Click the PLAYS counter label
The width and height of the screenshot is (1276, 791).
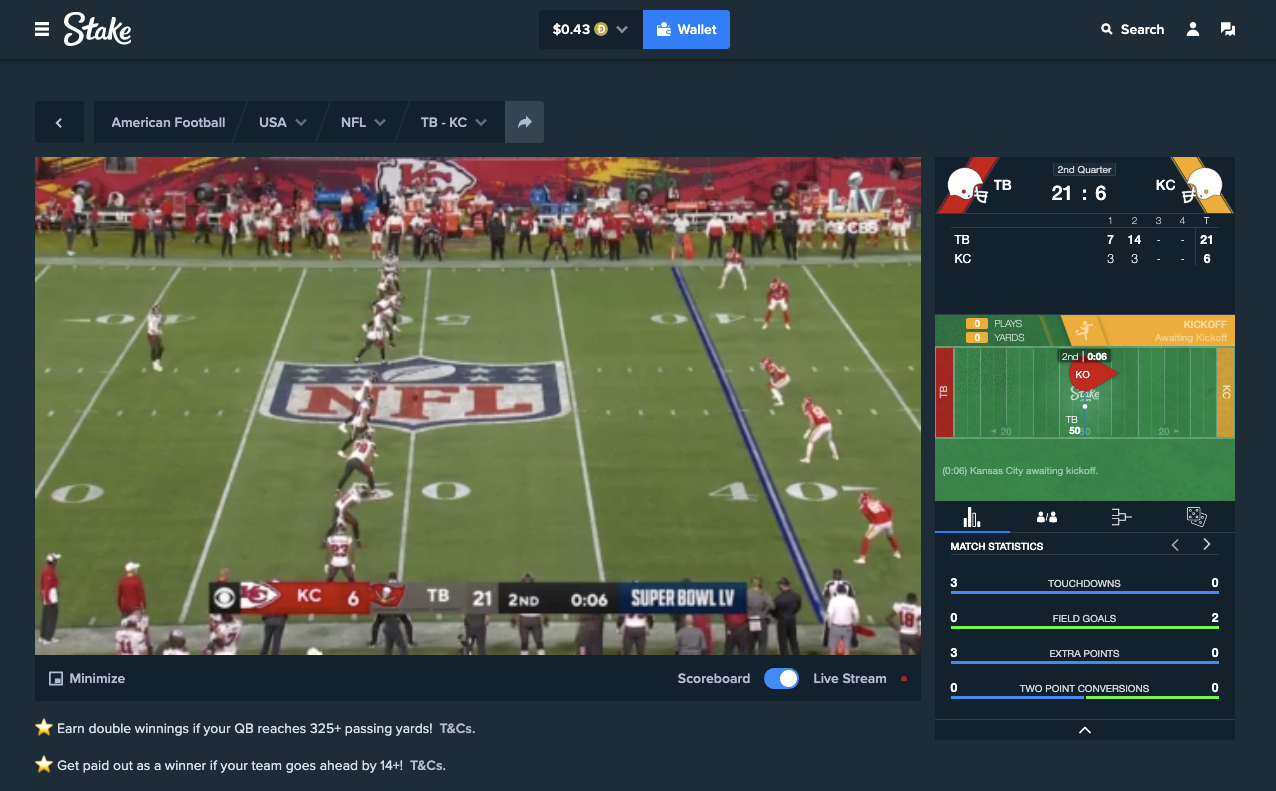coord(1008,324)
